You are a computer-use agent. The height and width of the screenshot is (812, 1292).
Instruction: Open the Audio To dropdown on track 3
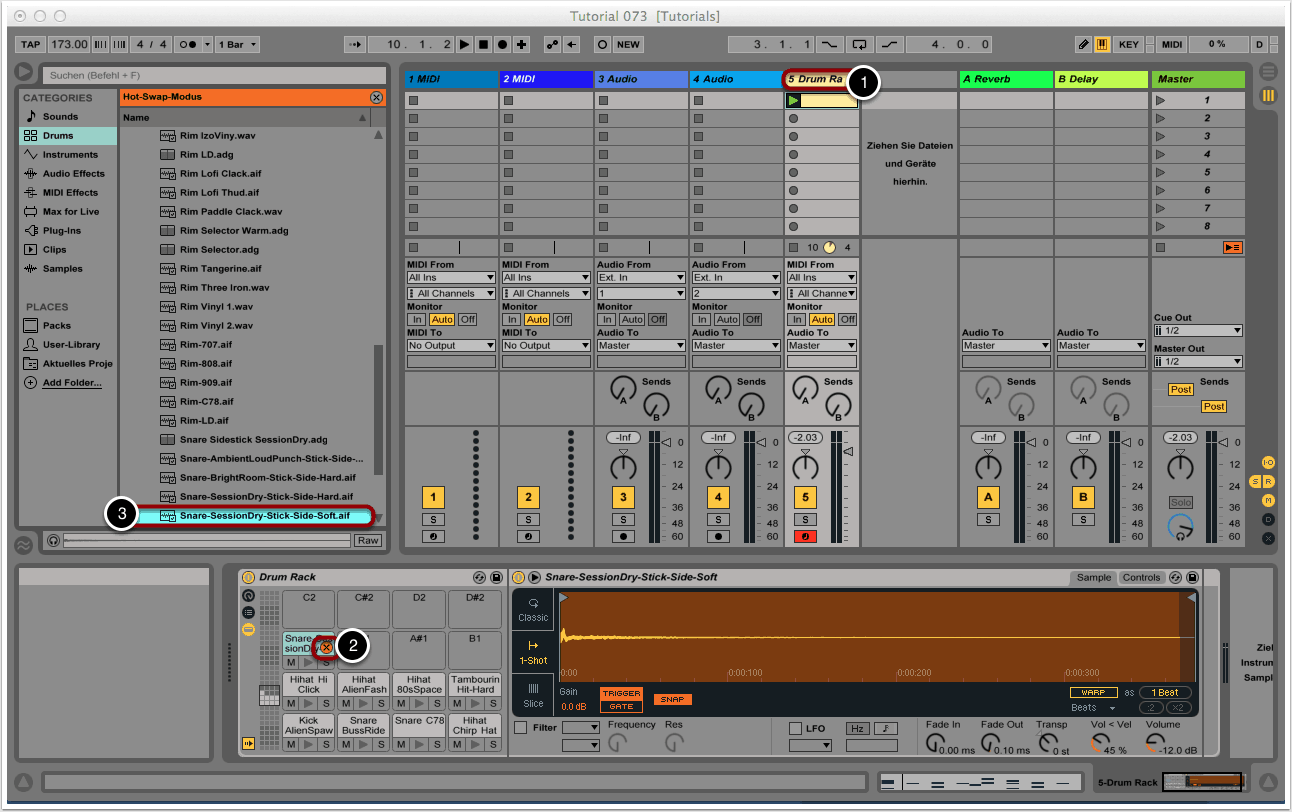(x=638, y=345)
